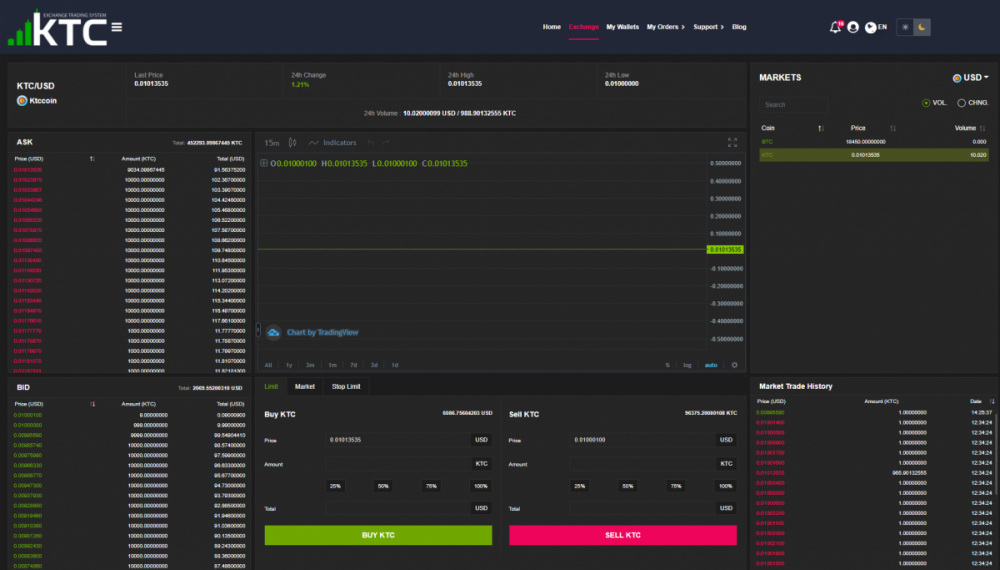
Task: Click the red SELL KTC button
Action: click(x=622, y=535)
